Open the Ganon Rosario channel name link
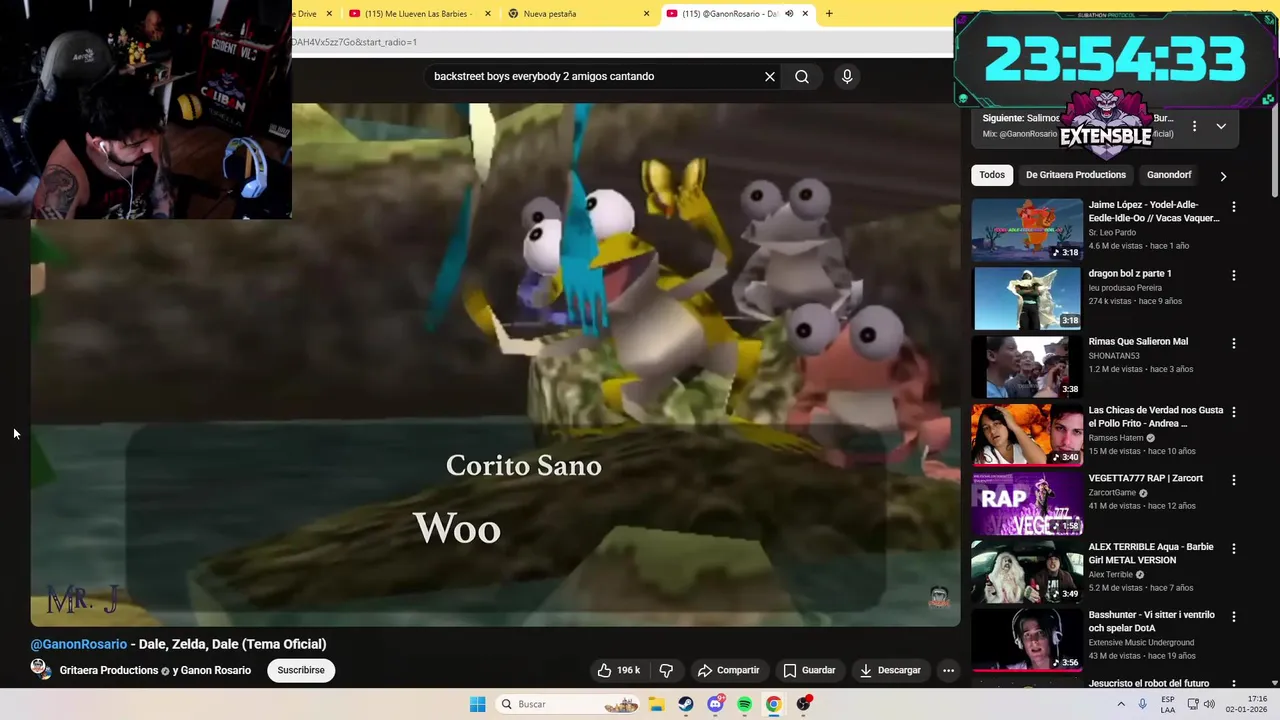Viewport: 1280px width, 720px height. (215, 670)
